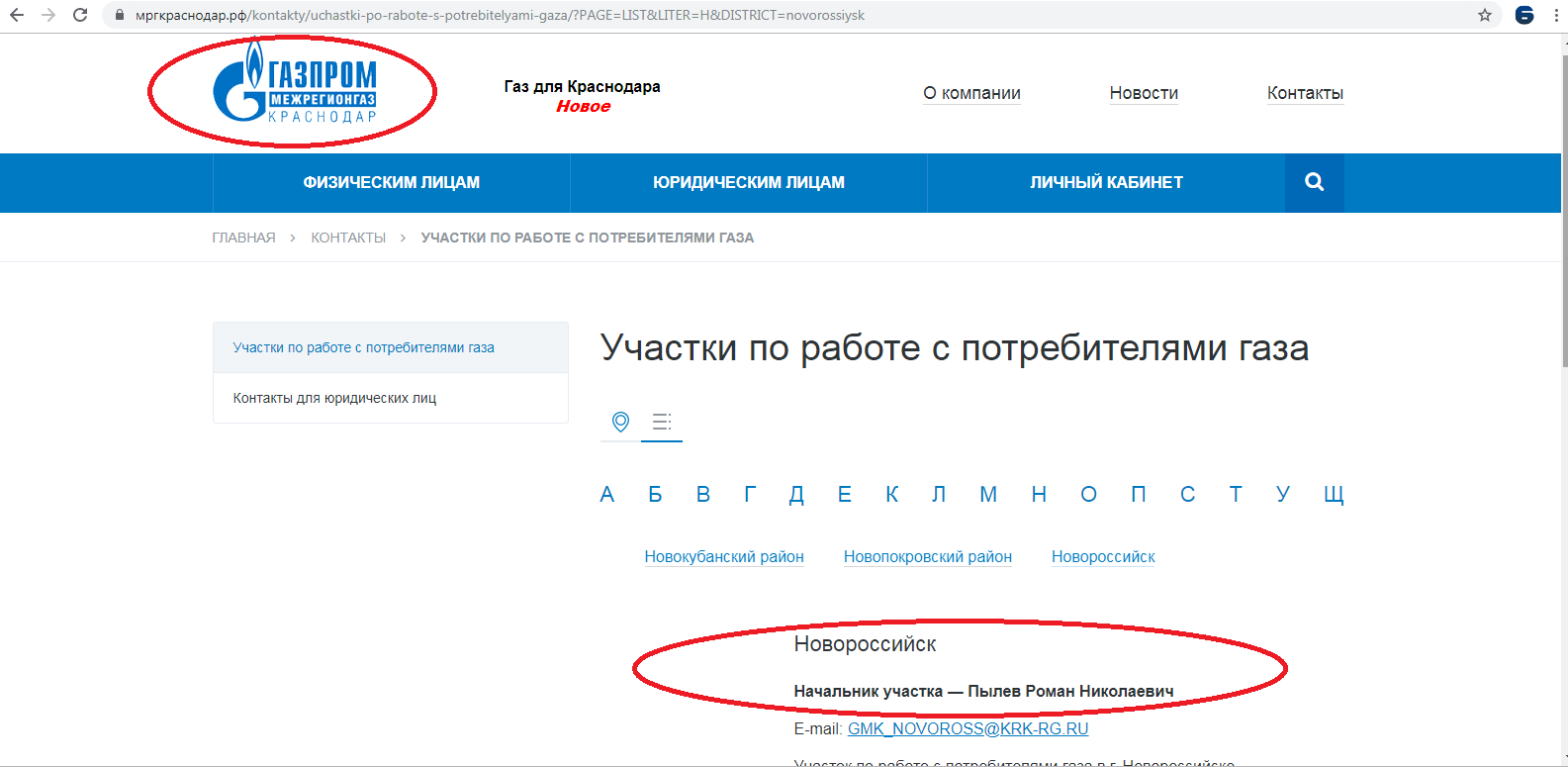The height and width of the screenshot is (767, 1568).
Task: Select sidebar item Участки по работе с потребителями газа
Action: click(391, 347)
